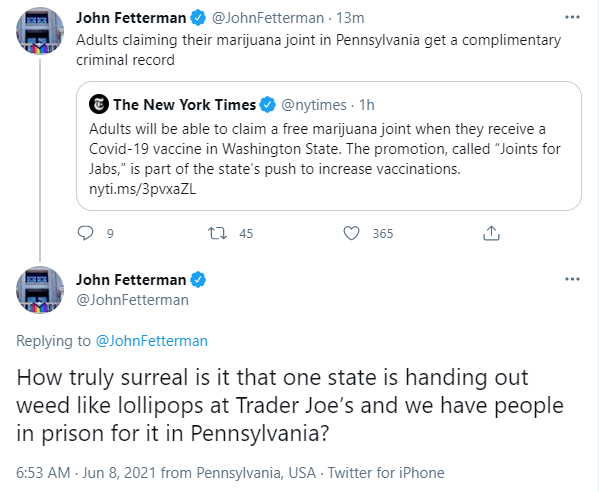This screenshot has width=599, height=492.
Task: Open John Fetterman's avatar on top tweet
Action: (x=40, y=31)
